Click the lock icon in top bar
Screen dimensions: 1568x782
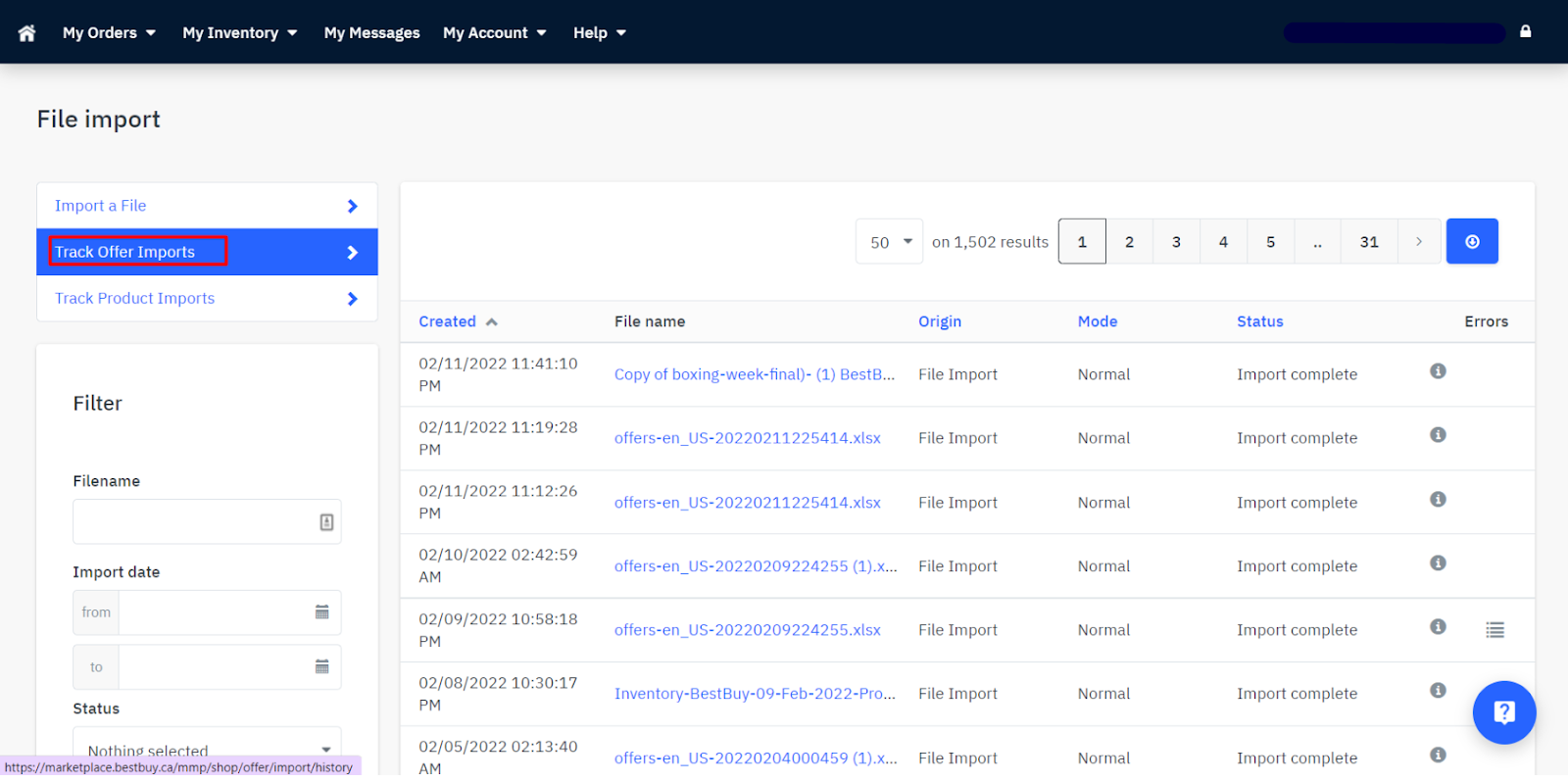[x=1525, y=31]
